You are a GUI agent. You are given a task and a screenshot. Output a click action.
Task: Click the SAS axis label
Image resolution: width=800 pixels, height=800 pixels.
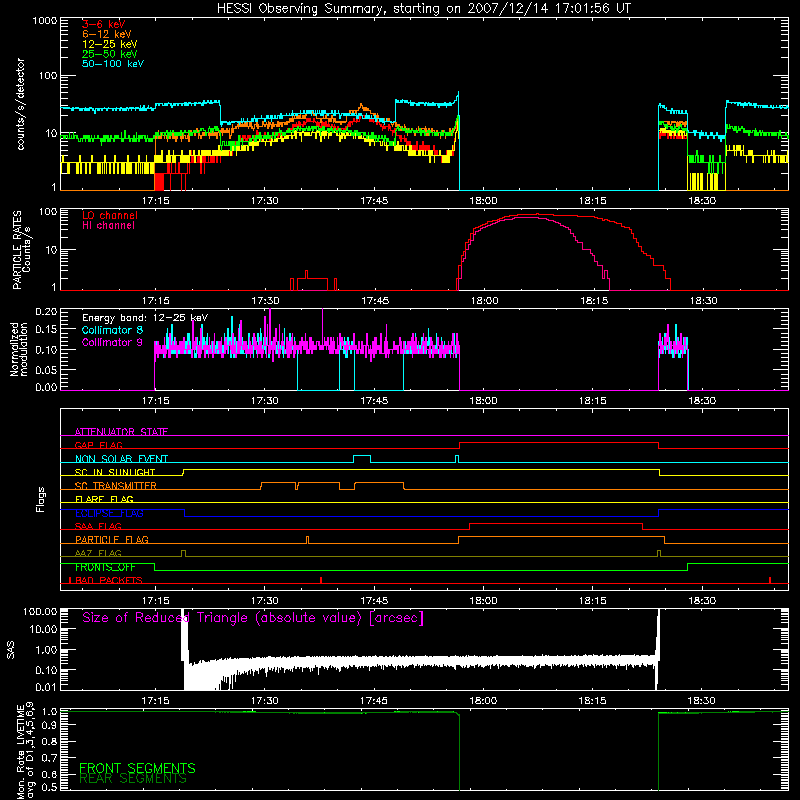coord(11,650)
